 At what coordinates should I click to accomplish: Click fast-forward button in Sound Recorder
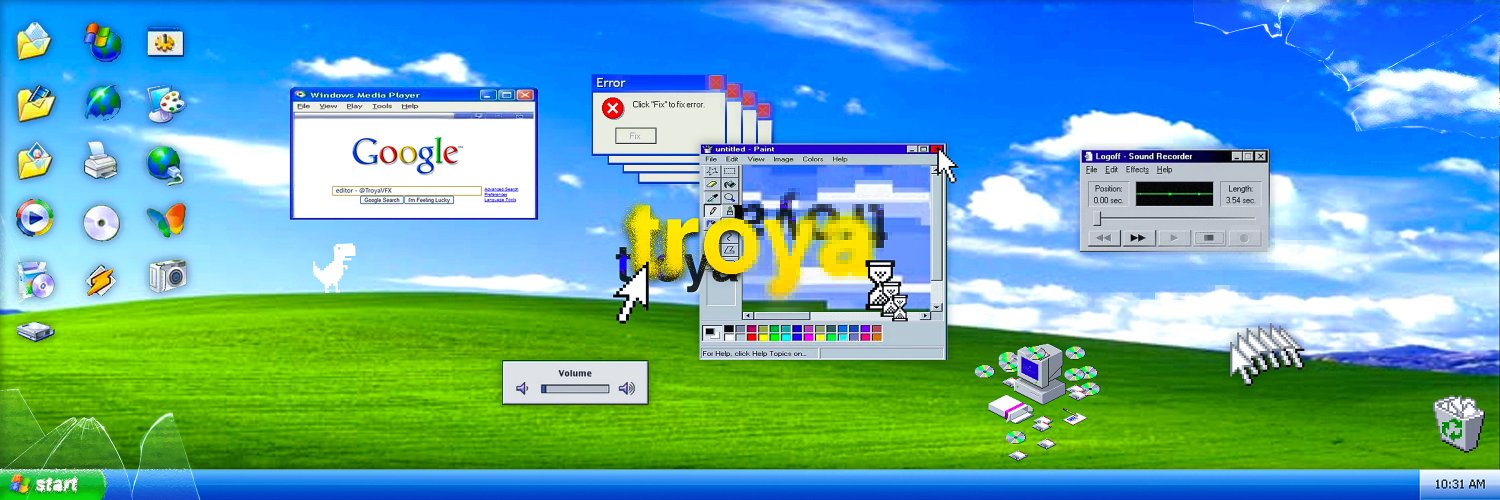1139,238
